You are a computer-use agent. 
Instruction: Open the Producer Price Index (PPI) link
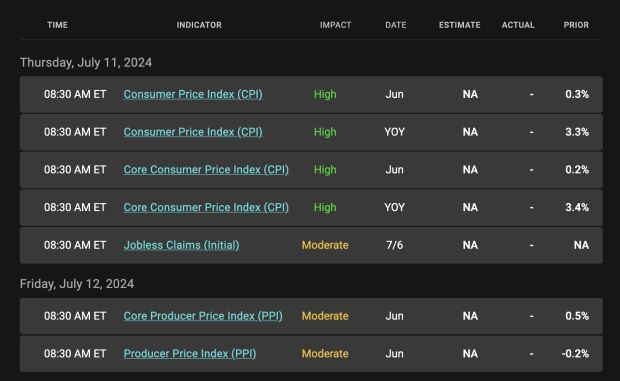tap(190, 353)
